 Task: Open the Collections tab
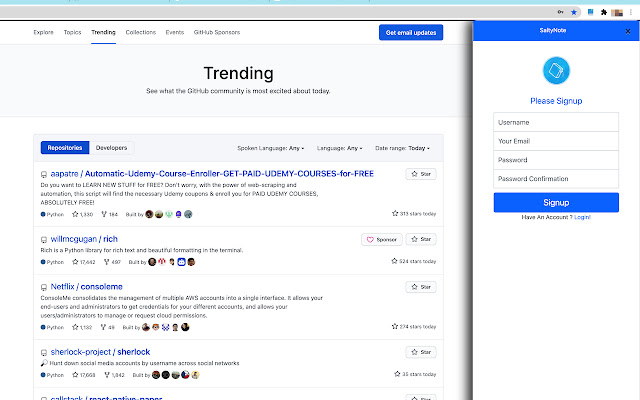point(140,33)
